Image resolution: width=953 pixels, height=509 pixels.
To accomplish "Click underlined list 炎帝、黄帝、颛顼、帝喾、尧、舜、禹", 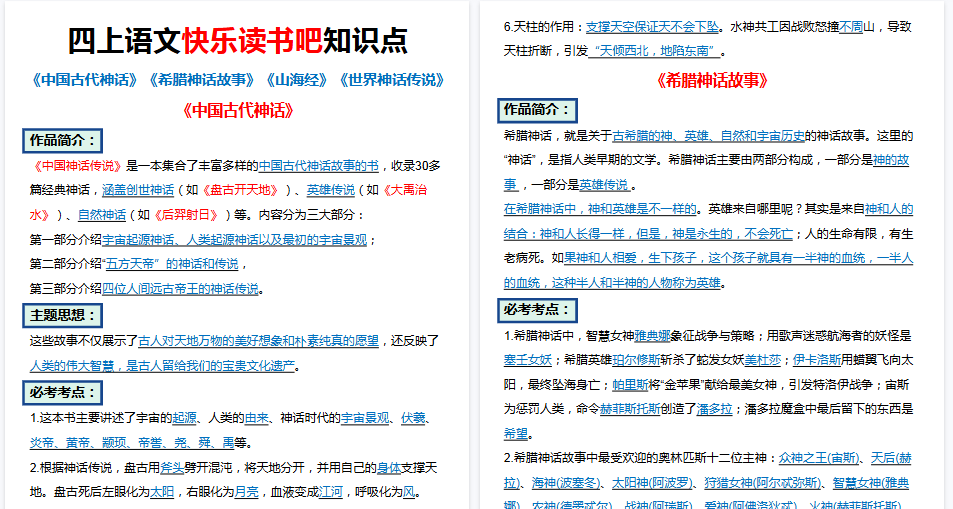I will pyautogui.click(x=132, y=443).
